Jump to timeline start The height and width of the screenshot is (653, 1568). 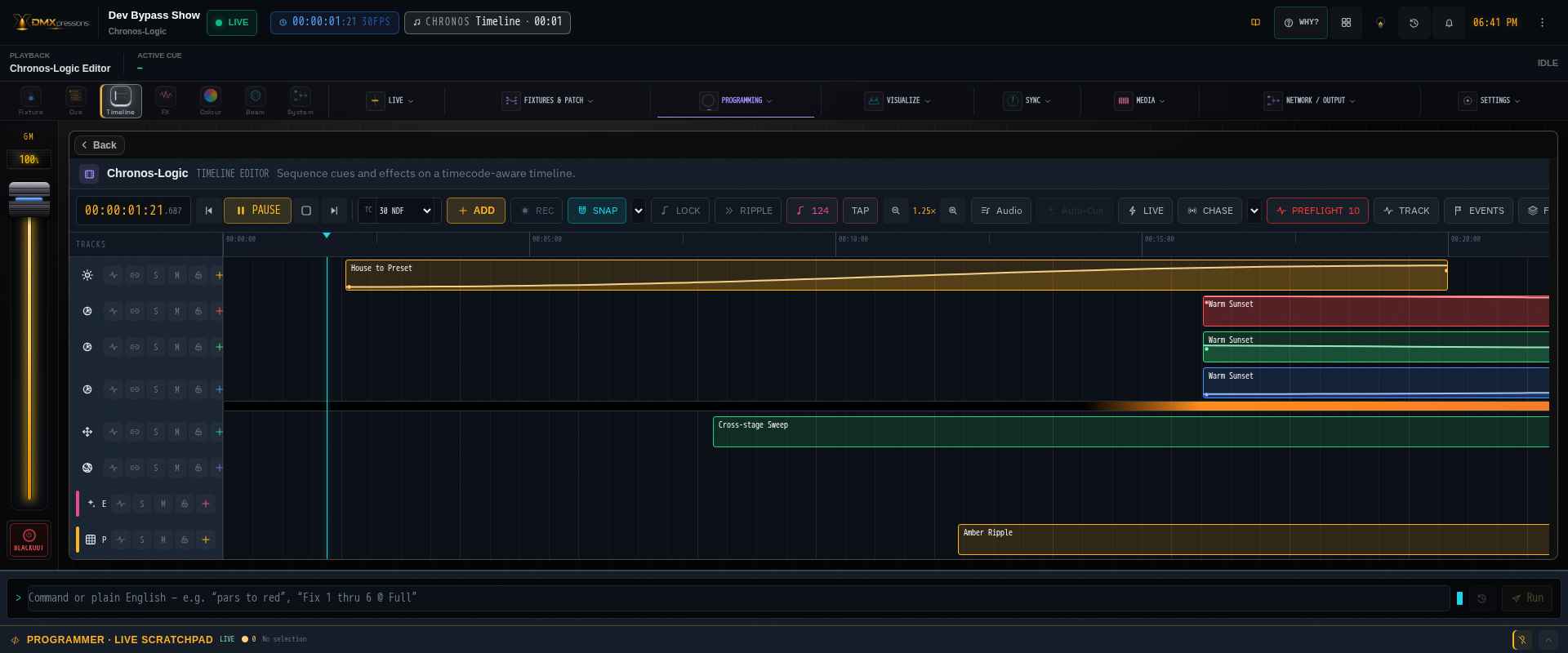click(208, 211)
